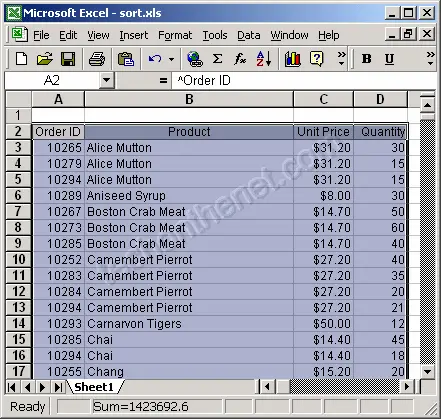
Task: Expand More Buttons chevron beside Help icon
Action: coord(341,58)
